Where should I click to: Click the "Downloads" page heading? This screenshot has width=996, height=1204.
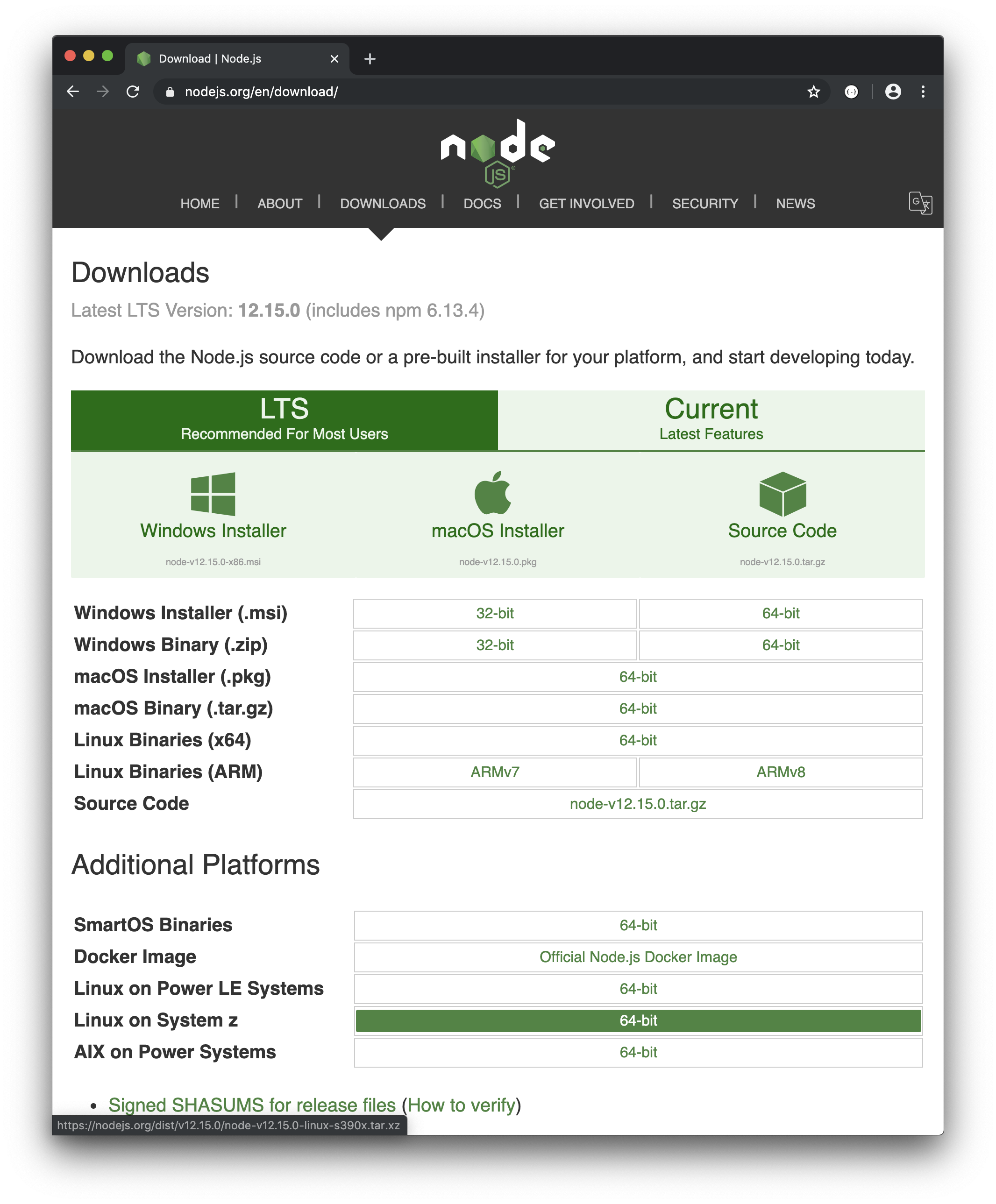(141, 272)
